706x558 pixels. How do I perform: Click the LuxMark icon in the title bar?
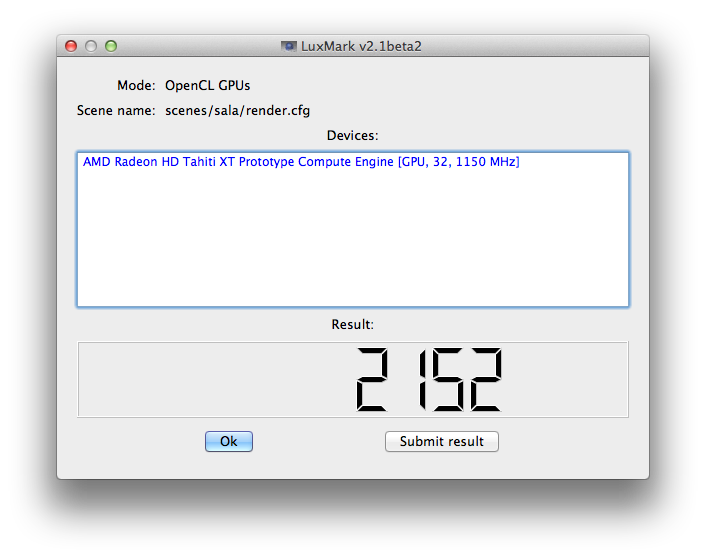tap(289, 46)
